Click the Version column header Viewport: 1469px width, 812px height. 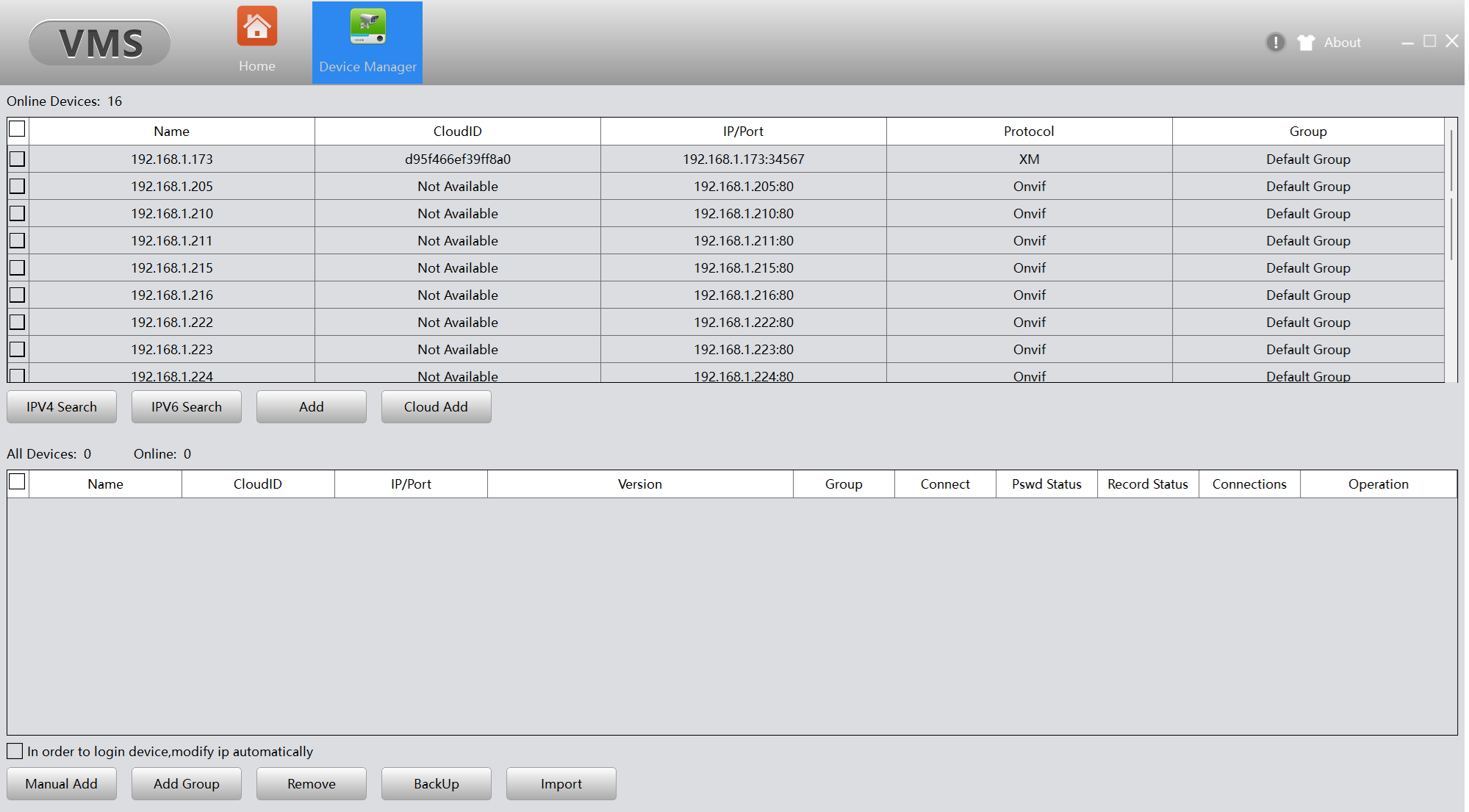[x=640, y=484]
